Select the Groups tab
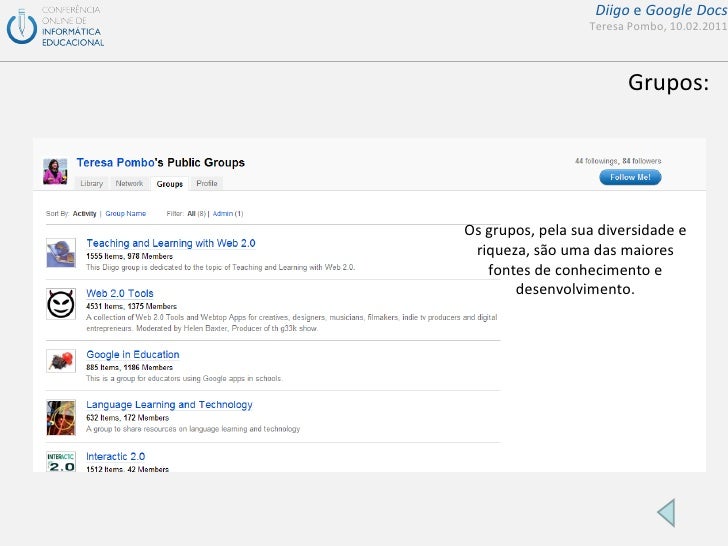This screenshot has height=546, width=728. click(169, 184)
